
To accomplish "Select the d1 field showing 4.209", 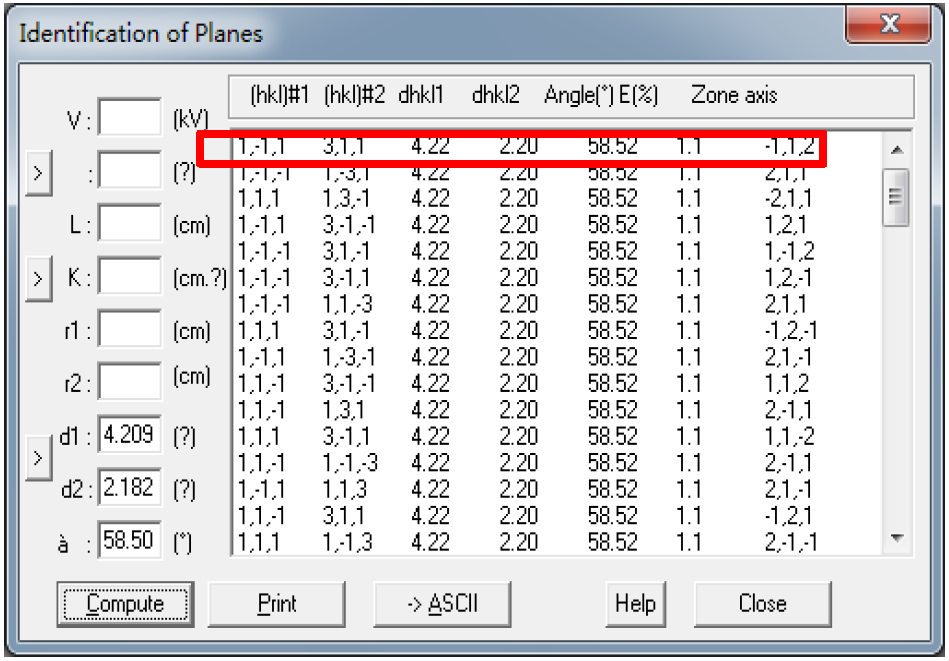I will coord(130,434).
